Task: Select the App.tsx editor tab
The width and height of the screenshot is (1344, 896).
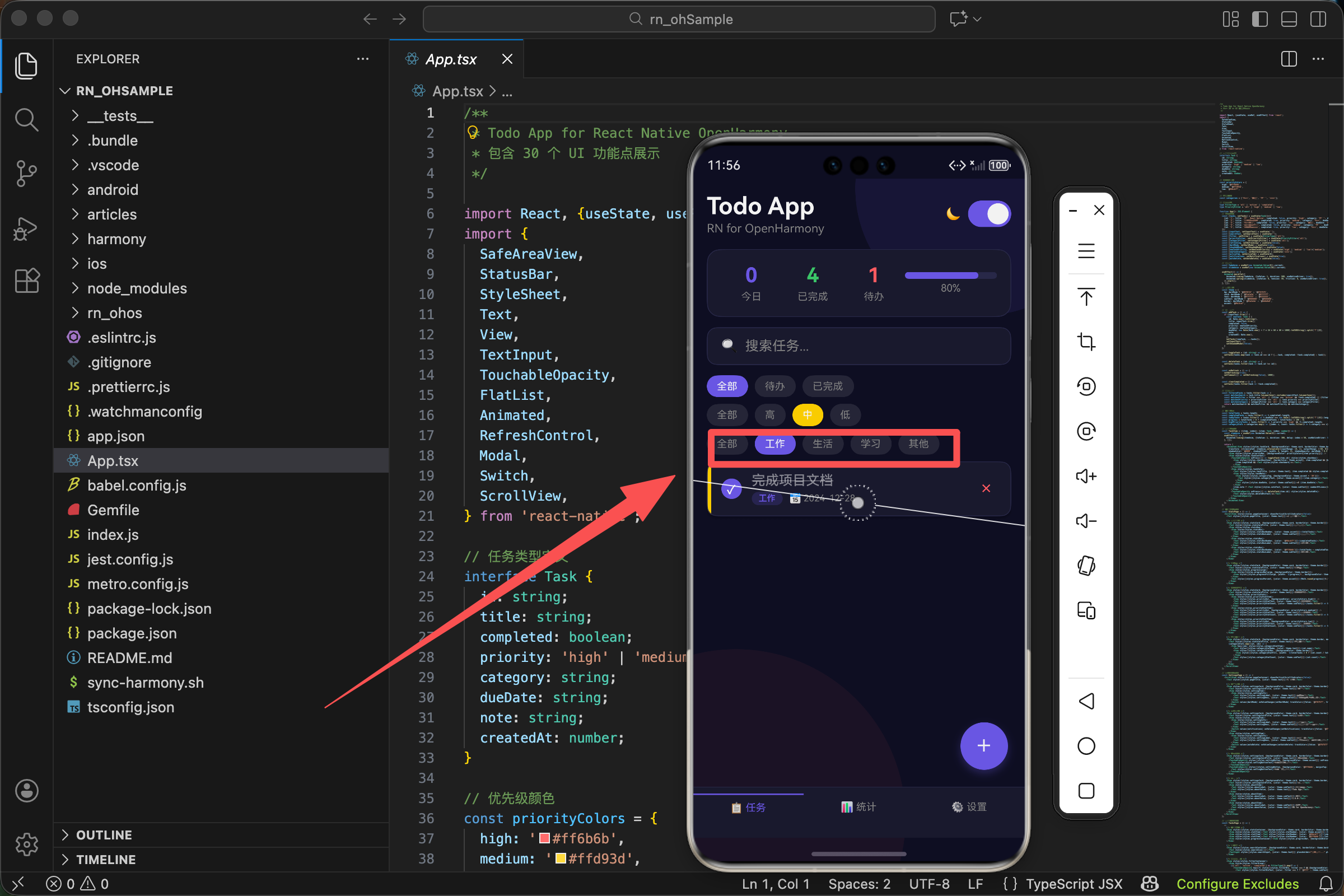Action: coord(450,59)
